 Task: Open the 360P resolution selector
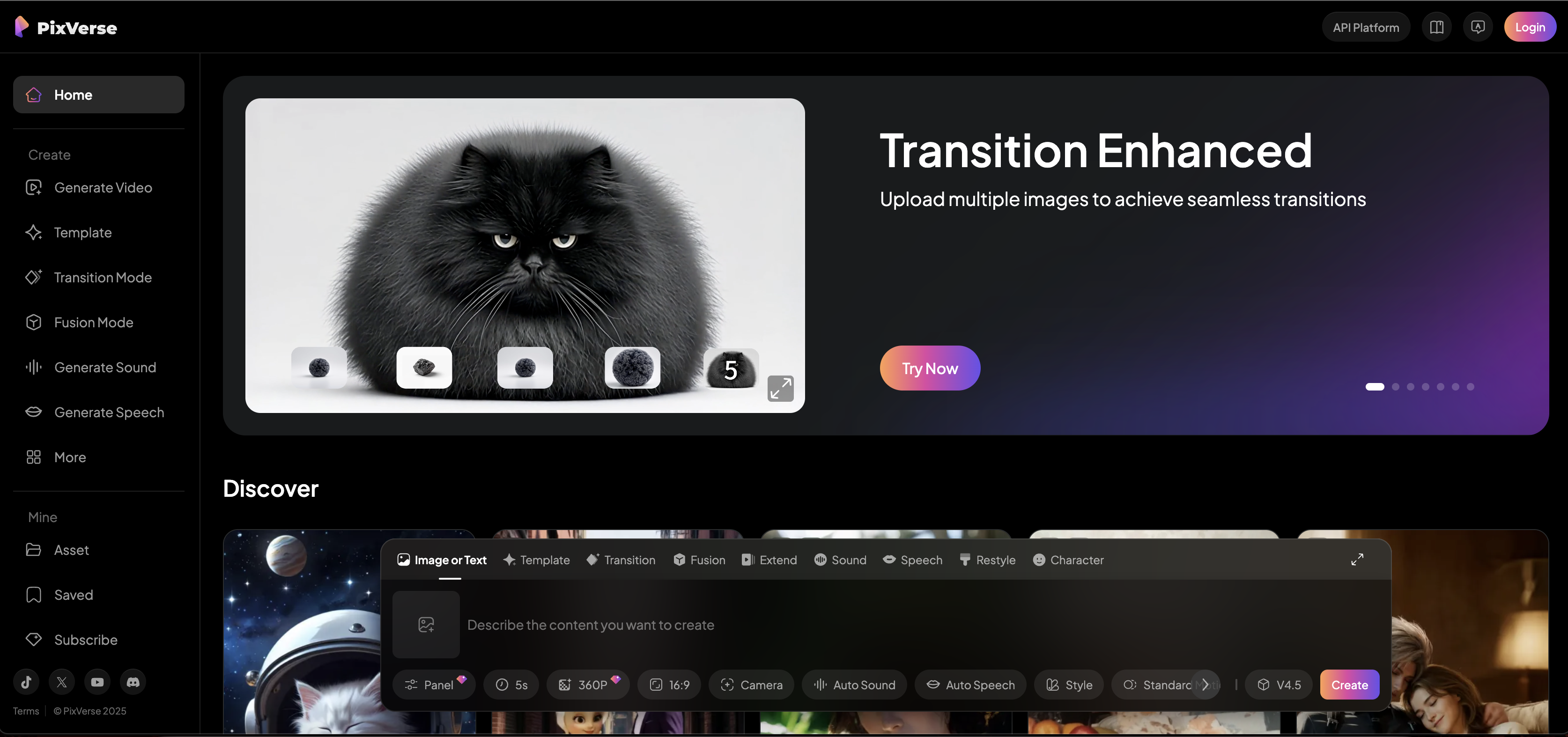588,685
